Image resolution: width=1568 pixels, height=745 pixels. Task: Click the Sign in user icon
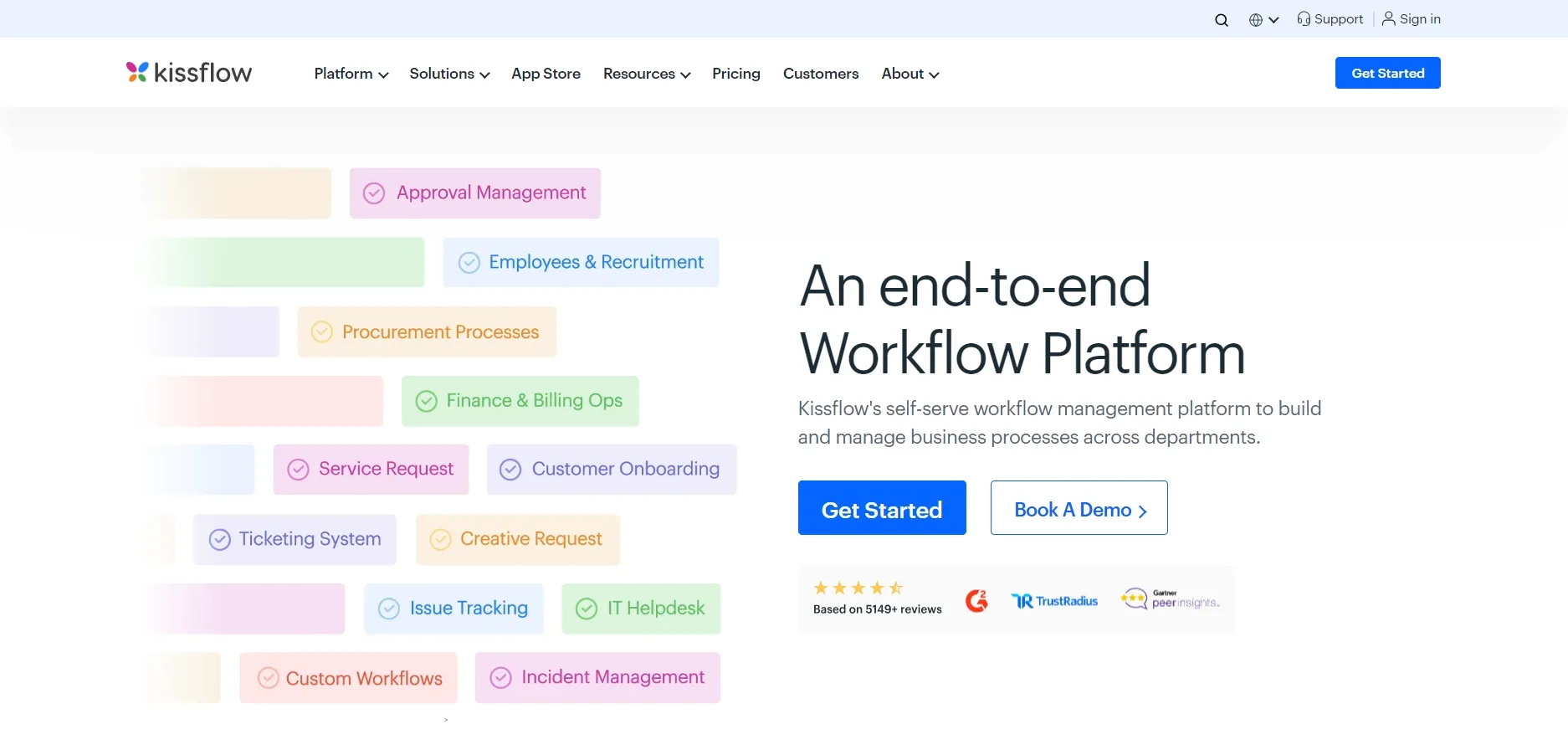[x=1389, y=18]
